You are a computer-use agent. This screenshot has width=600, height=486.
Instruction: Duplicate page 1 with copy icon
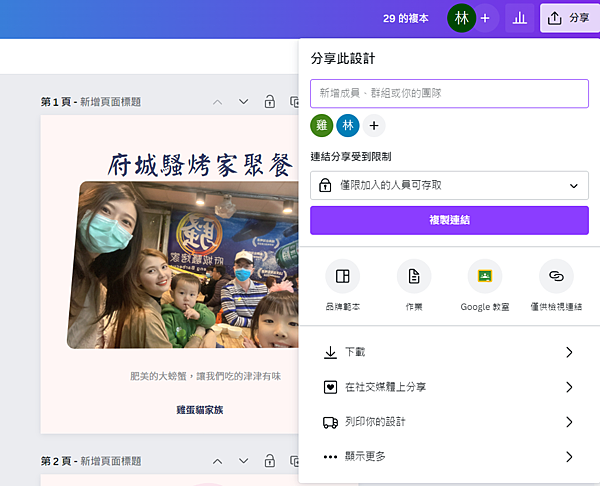click(x=295, y=102)
